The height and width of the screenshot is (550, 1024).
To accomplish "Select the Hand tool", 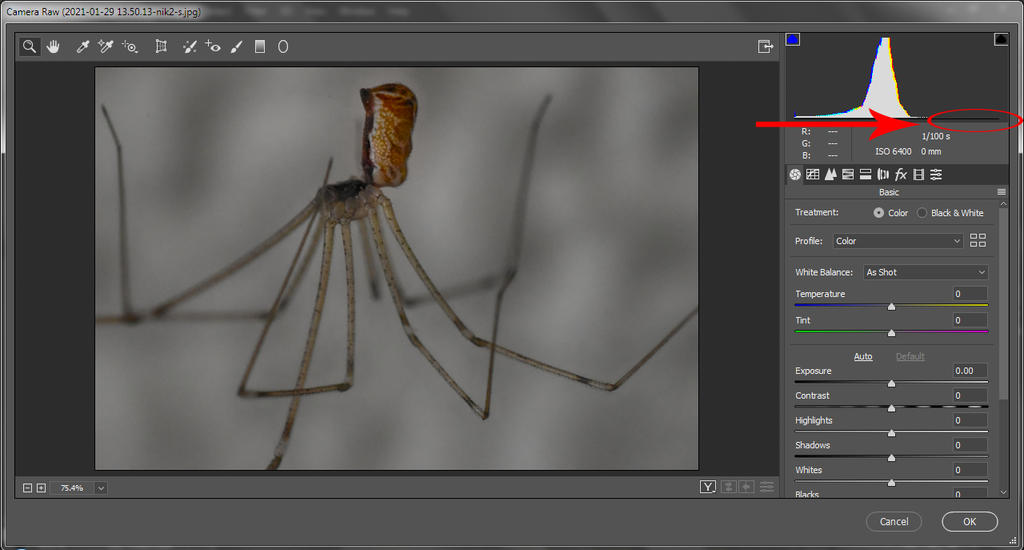I will point(53,46).
